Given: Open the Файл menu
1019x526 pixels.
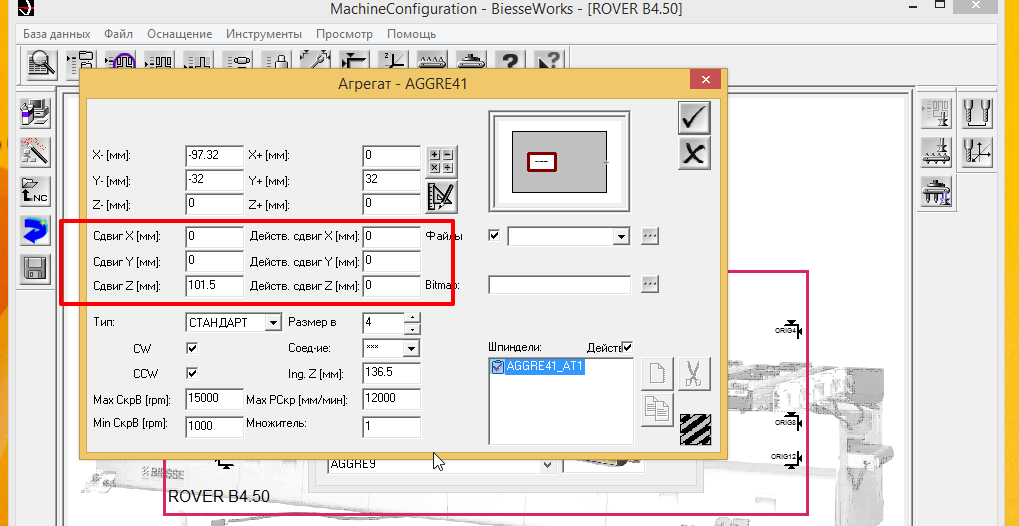Looking at the screenshot, I should click(118, 34).
